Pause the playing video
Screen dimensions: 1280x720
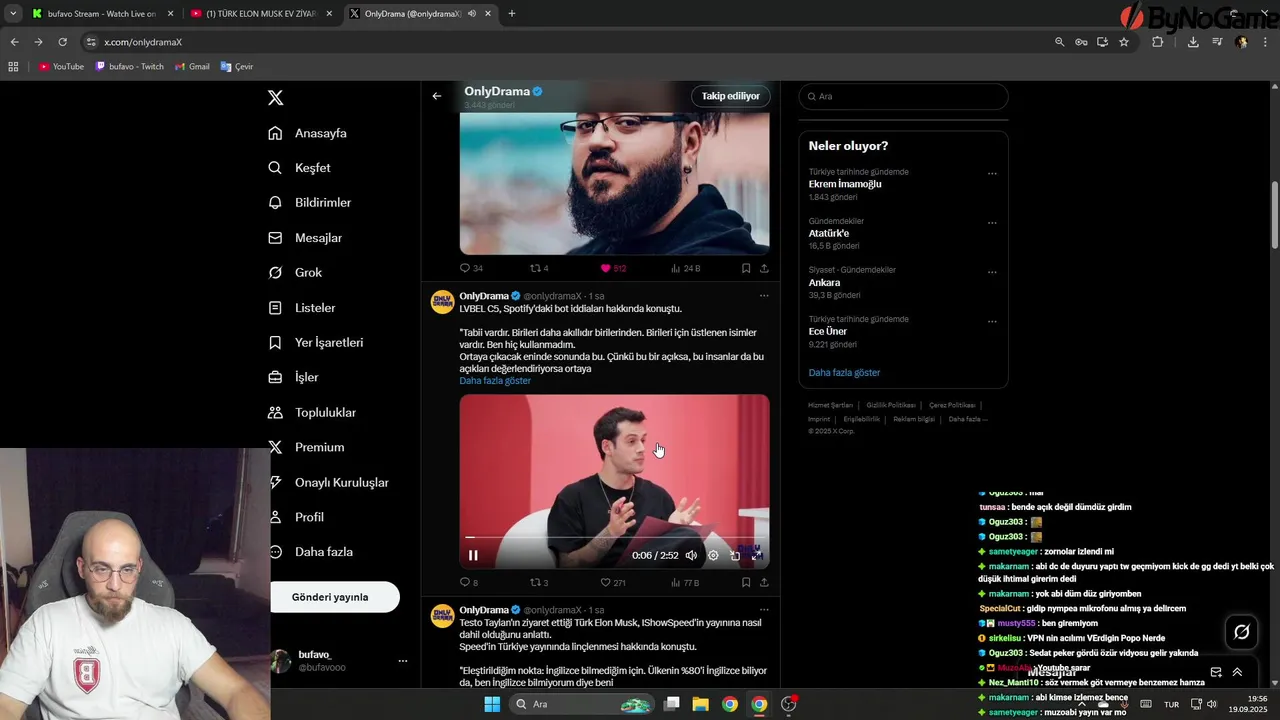click(473, 555)
